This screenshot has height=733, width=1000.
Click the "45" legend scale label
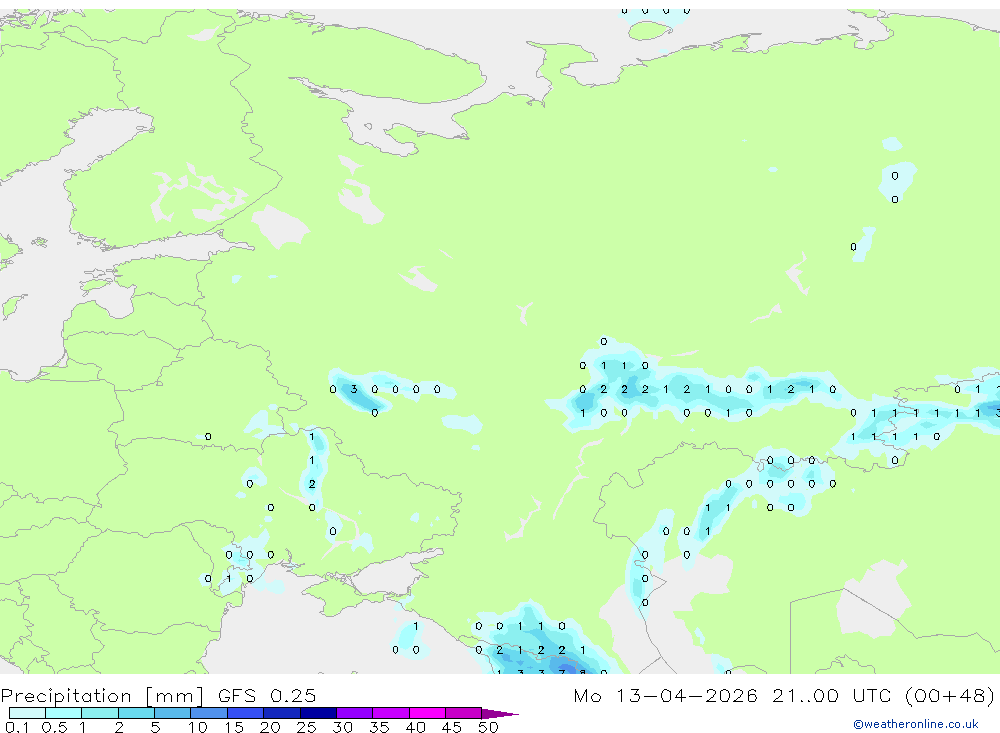point(452,727)
